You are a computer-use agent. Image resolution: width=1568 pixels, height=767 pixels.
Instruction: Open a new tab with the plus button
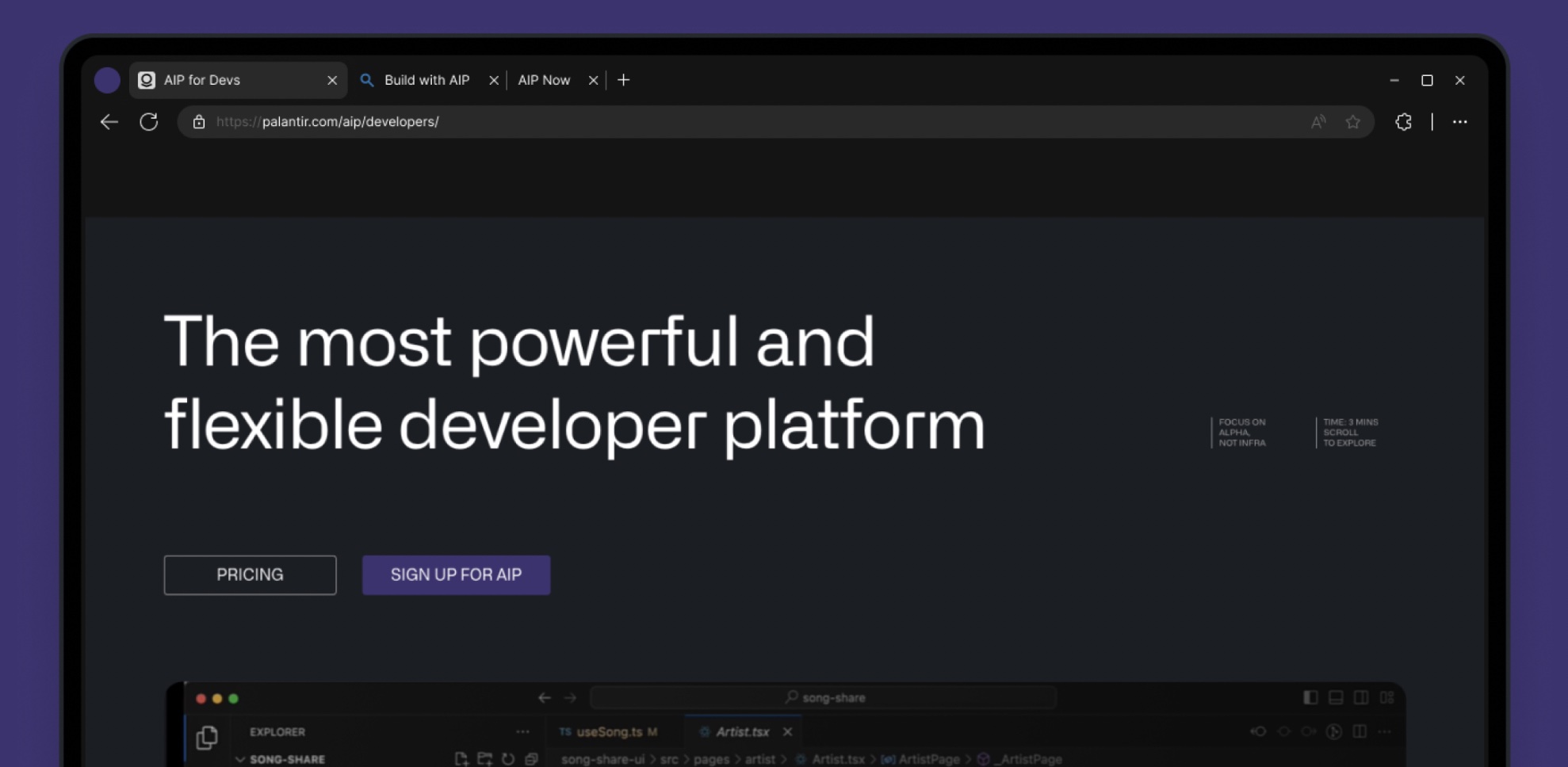pos(624,80)
